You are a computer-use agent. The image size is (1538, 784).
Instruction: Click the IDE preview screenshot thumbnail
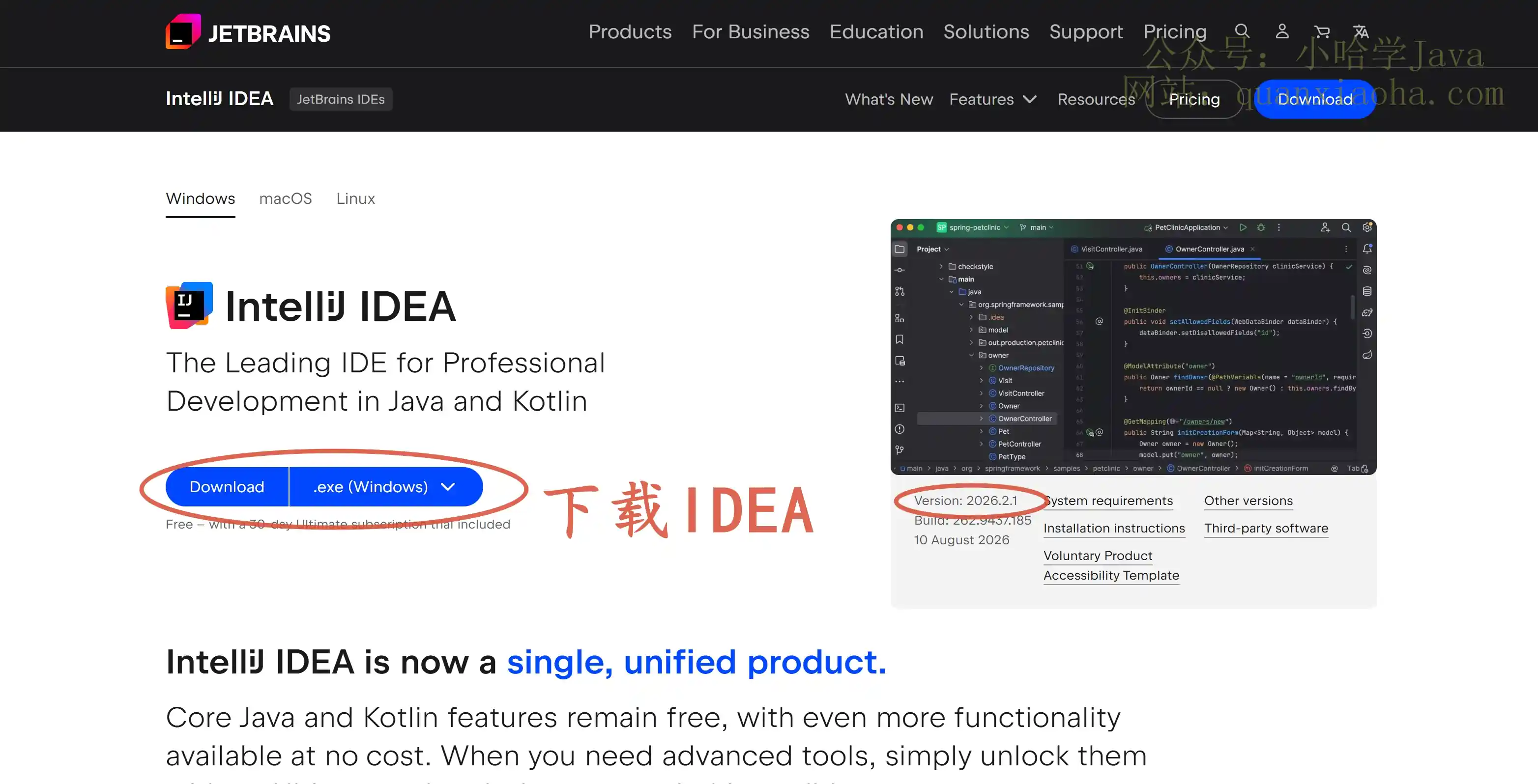point(1133,347)
